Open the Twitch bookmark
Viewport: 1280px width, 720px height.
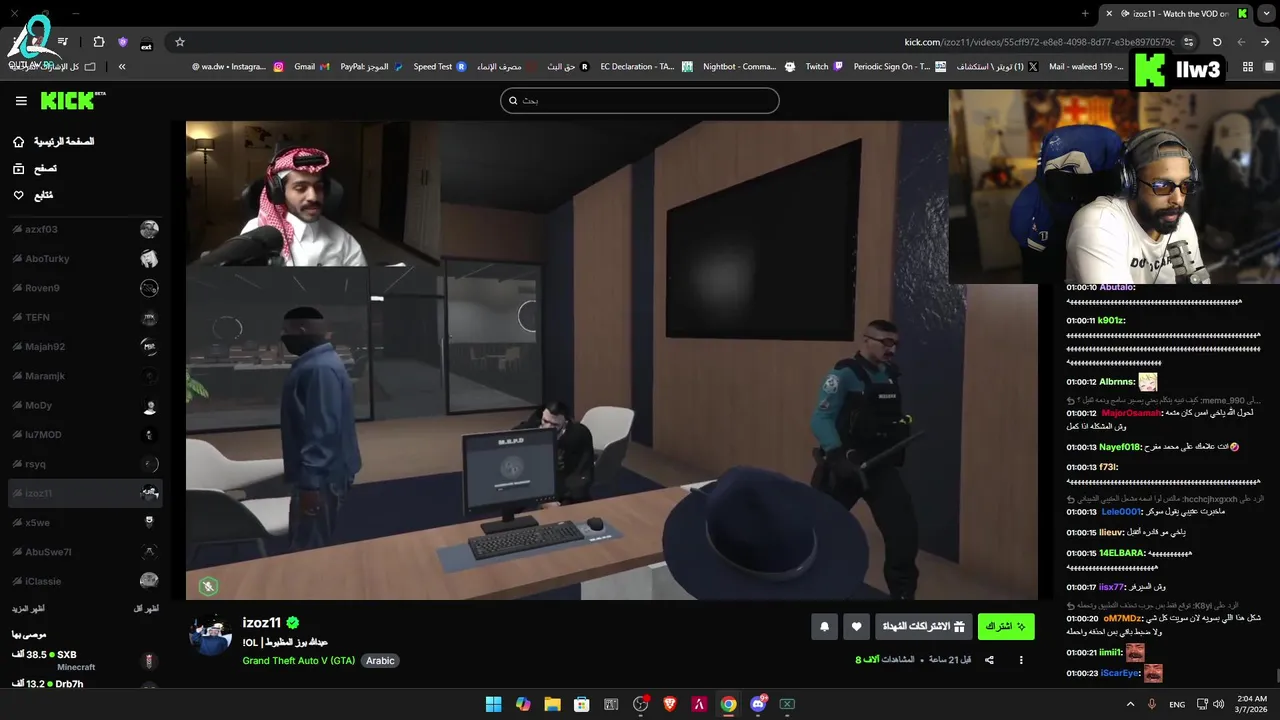825,67
